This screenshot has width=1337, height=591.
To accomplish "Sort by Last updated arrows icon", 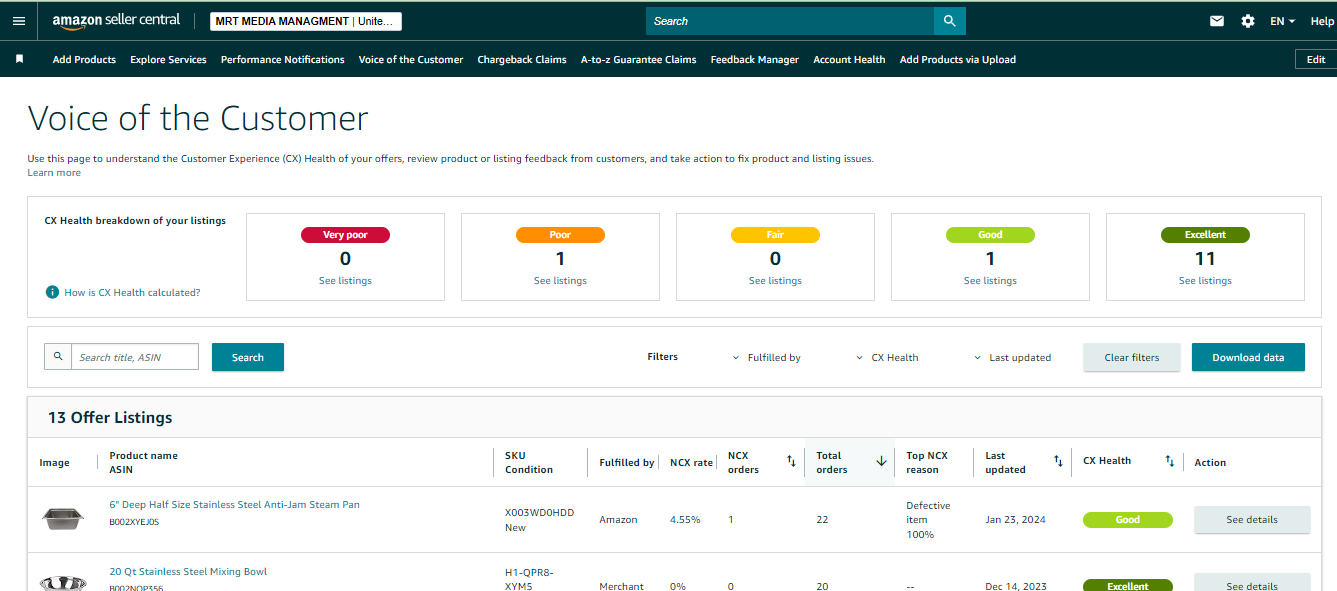I will pos(1058,461).
